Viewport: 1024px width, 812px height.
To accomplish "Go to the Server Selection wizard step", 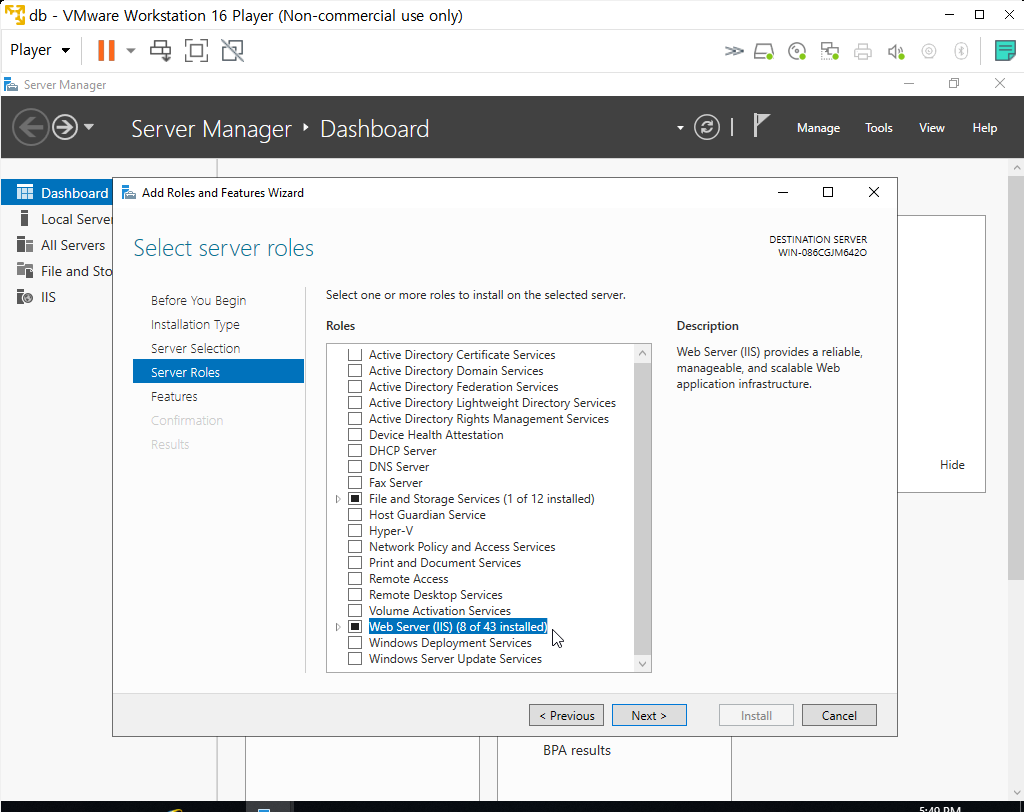I will [x=195, y=349].
